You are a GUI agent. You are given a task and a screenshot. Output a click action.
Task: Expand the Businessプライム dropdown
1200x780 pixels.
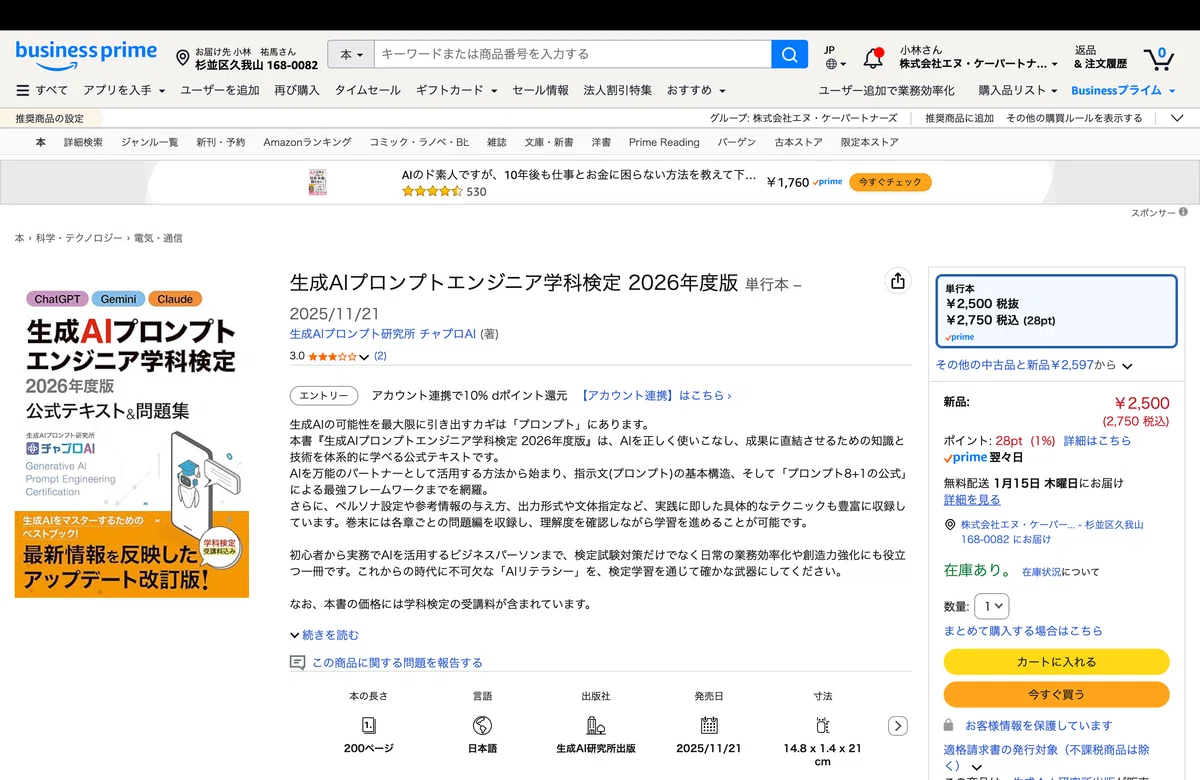[x=1123, y=90]
